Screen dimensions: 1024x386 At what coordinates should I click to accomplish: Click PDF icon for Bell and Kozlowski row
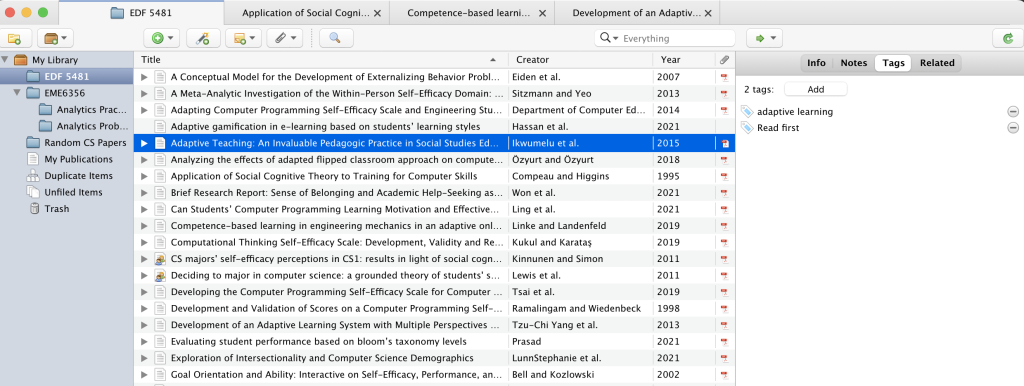(724, 375)
